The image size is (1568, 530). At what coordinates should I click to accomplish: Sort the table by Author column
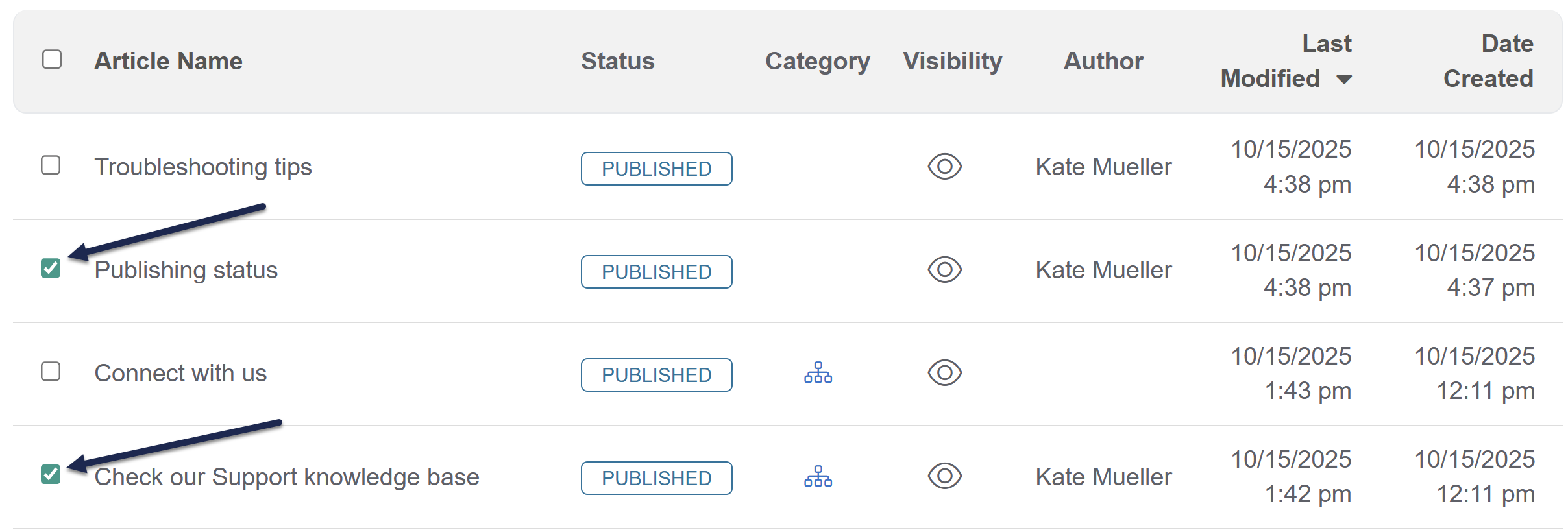(x=1103, y=61)
